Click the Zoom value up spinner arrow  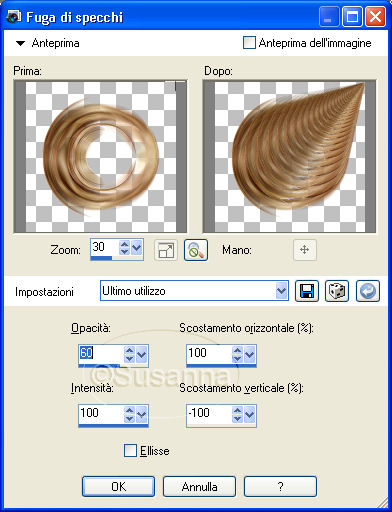(x=125, y=244)
